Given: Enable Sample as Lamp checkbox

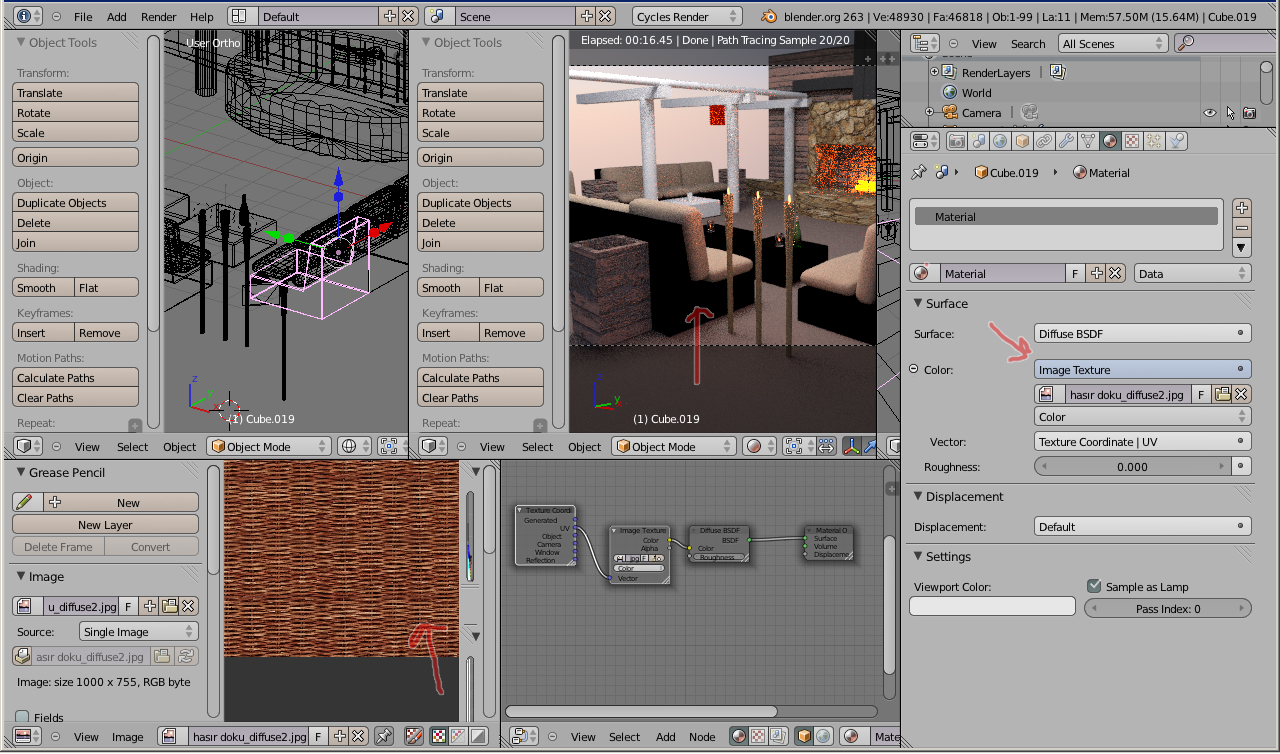Looking at the screenshot, I should point(1094,586).
